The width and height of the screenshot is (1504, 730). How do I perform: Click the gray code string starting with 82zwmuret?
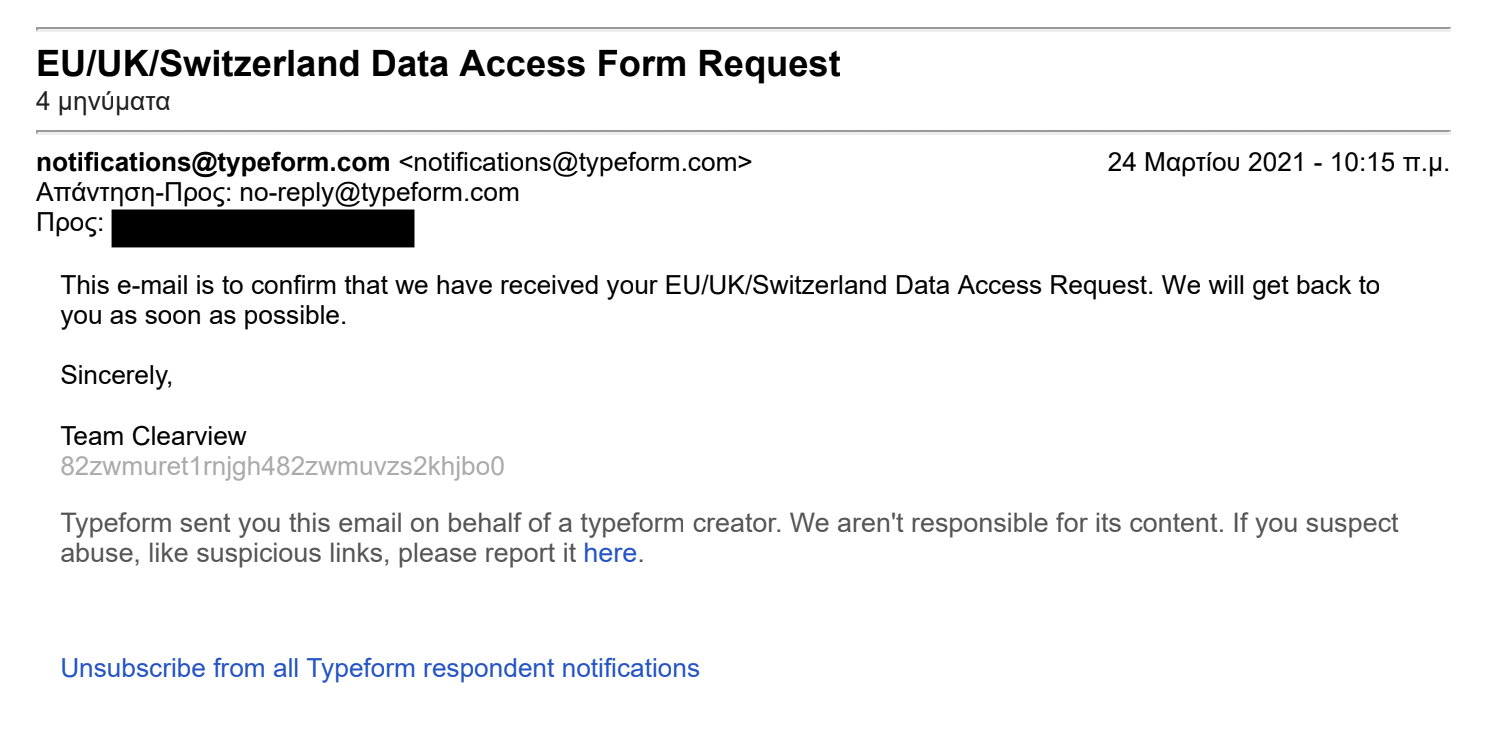[x=283, y=466]
